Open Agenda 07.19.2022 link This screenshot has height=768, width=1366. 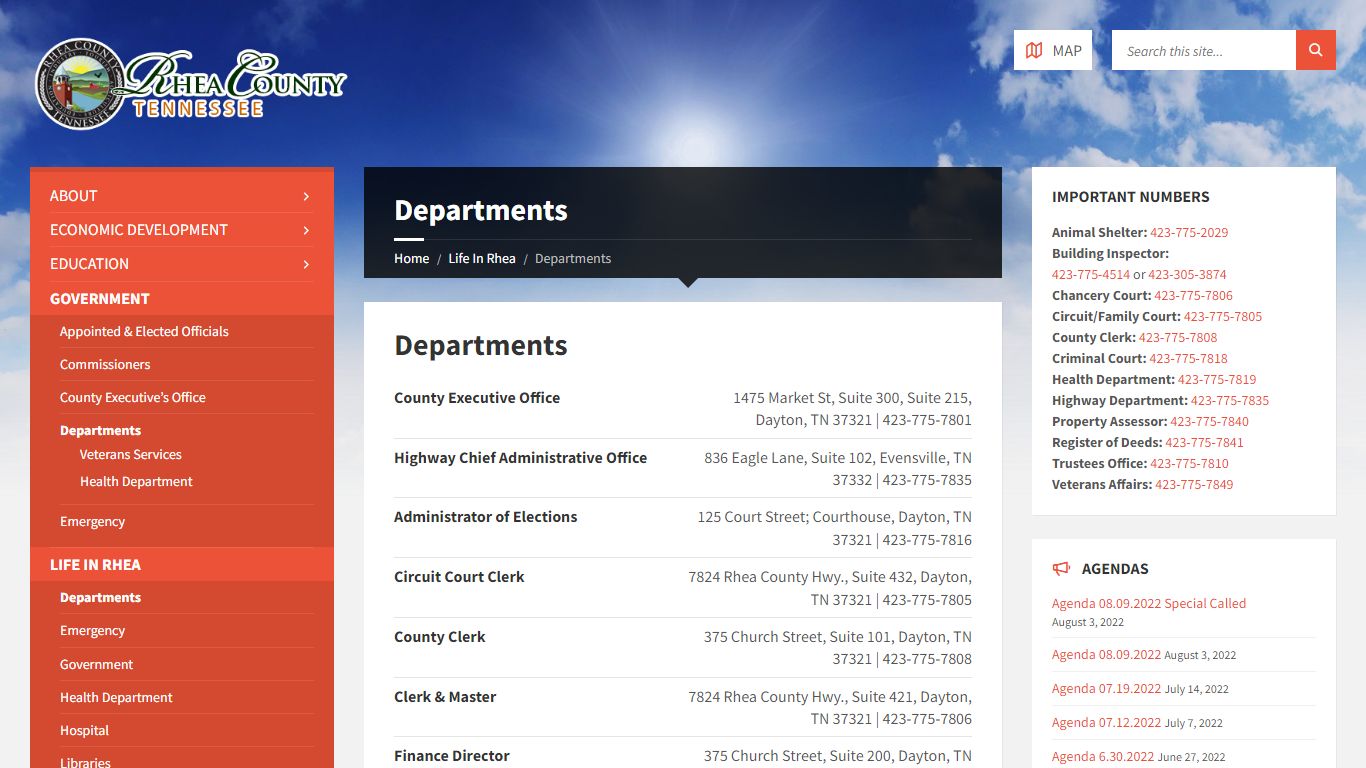tap(1106, 688)
